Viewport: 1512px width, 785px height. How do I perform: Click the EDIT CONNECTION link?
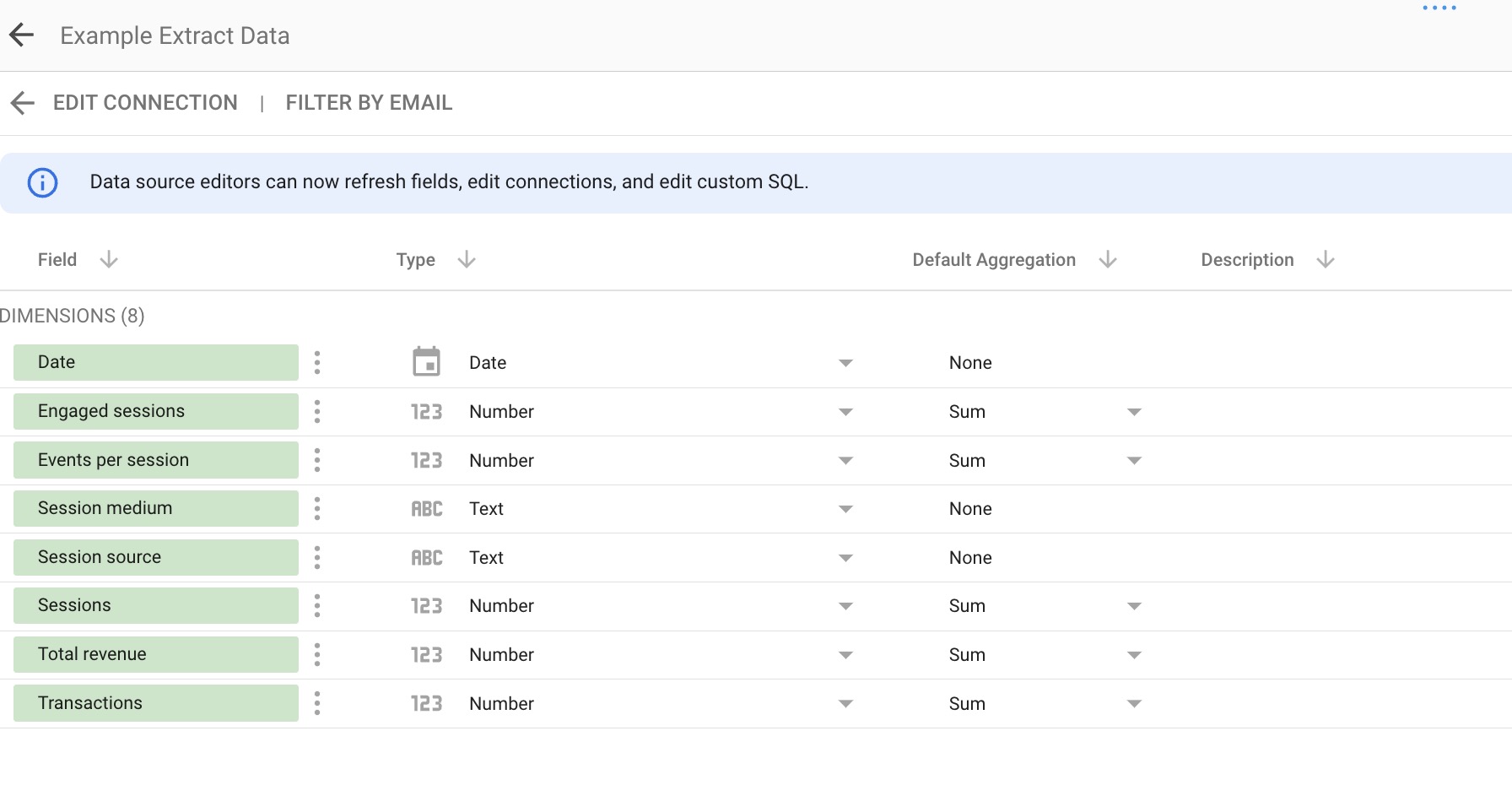point(145,103)
